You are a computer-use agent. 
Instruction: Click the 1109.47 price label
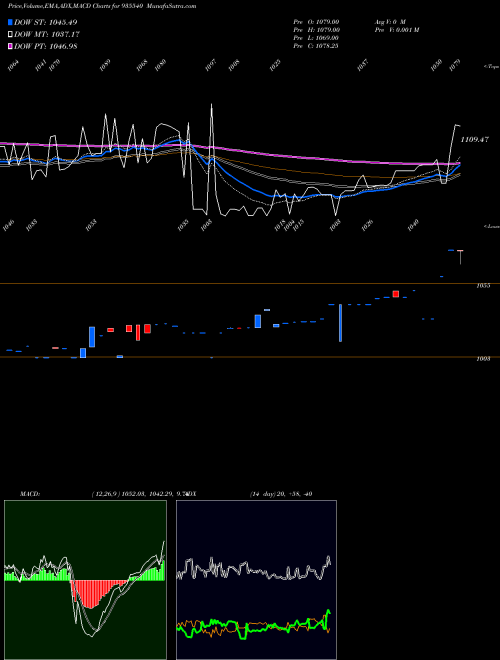point(474,140)
